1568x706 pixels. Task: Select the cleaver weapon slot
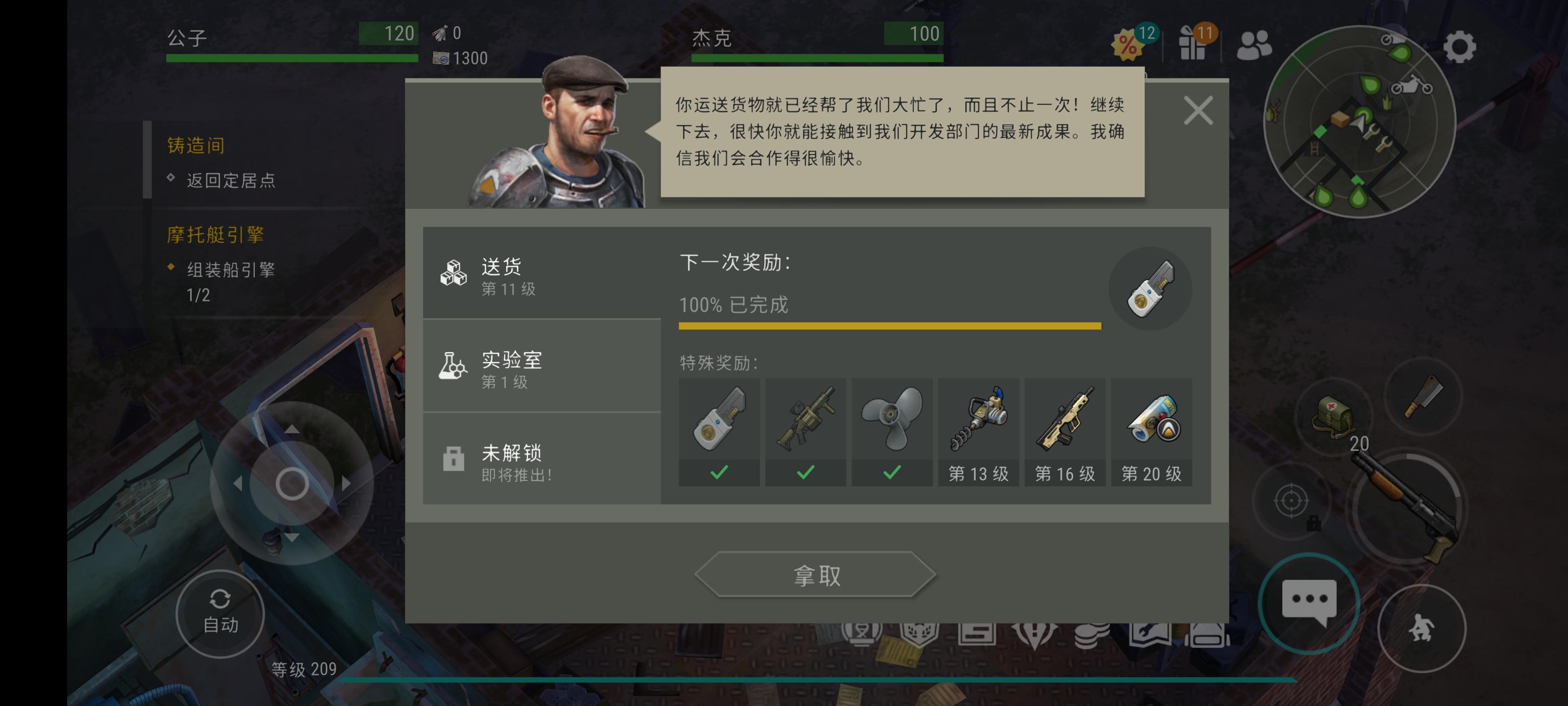coord(1423,397)
